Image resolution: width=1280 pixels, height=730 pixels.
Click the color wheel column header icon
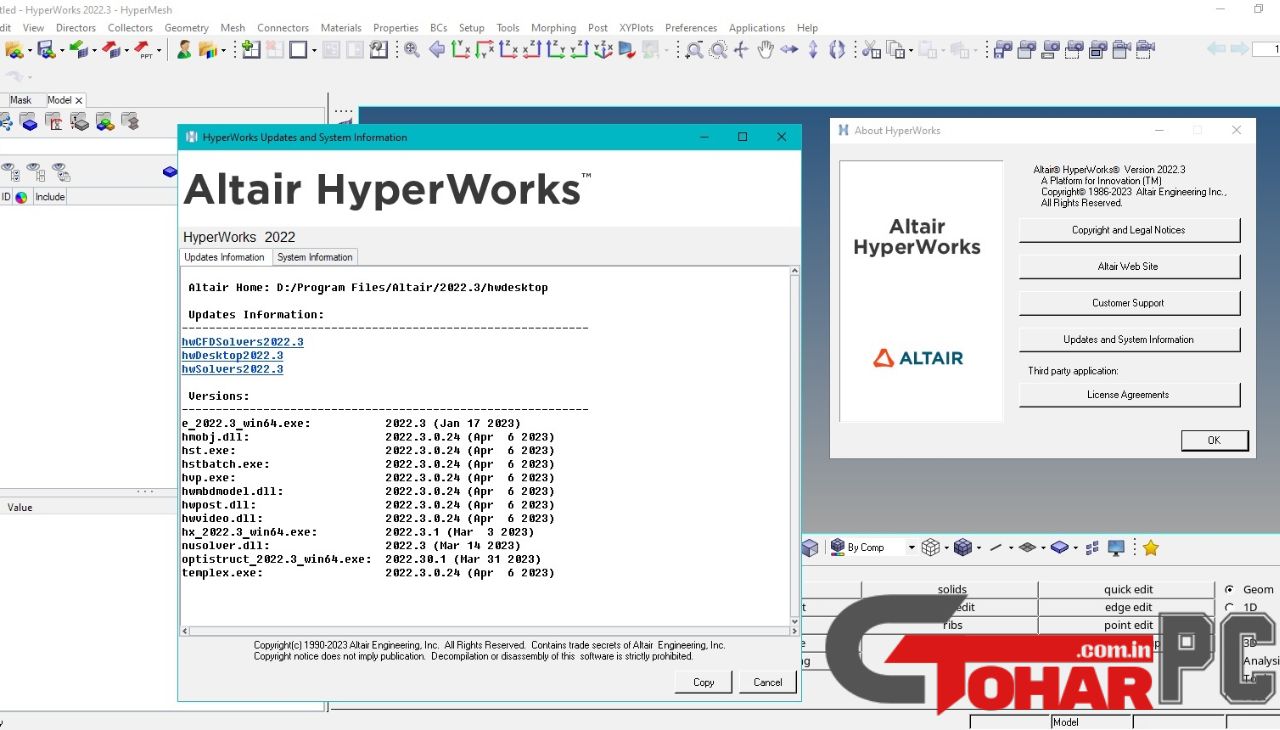(21, 197)
